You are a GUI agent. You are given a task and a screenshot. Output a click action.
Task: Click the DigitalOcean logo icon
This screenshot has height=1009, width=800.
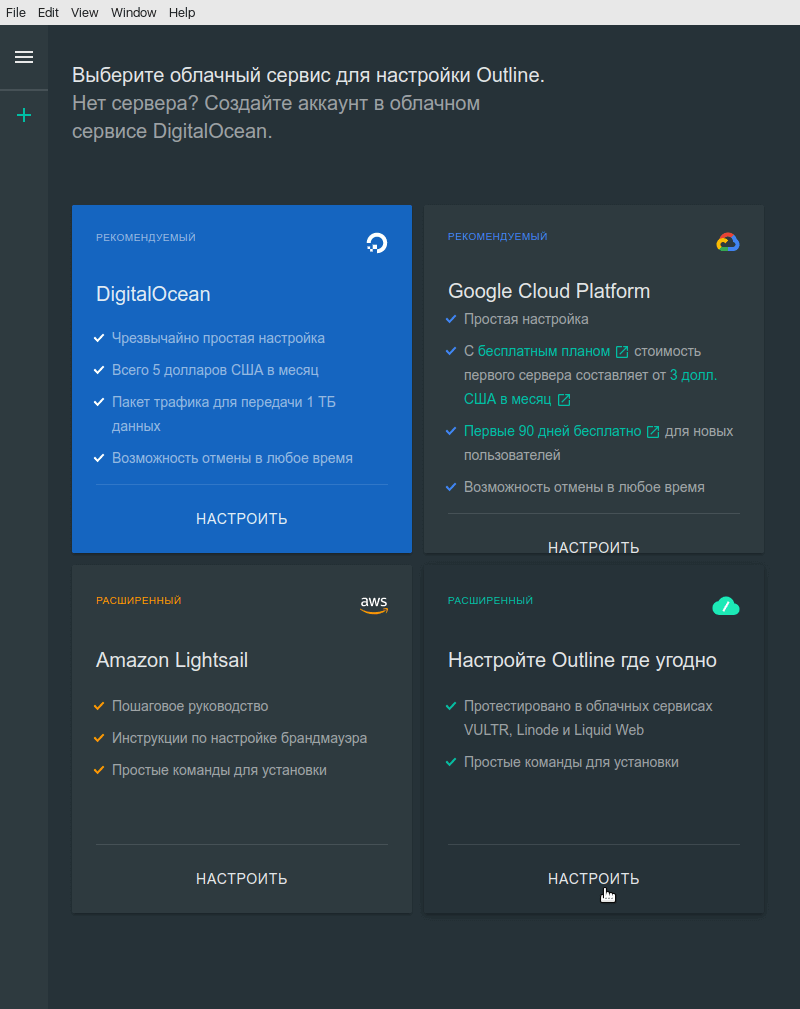coord(377,243)
